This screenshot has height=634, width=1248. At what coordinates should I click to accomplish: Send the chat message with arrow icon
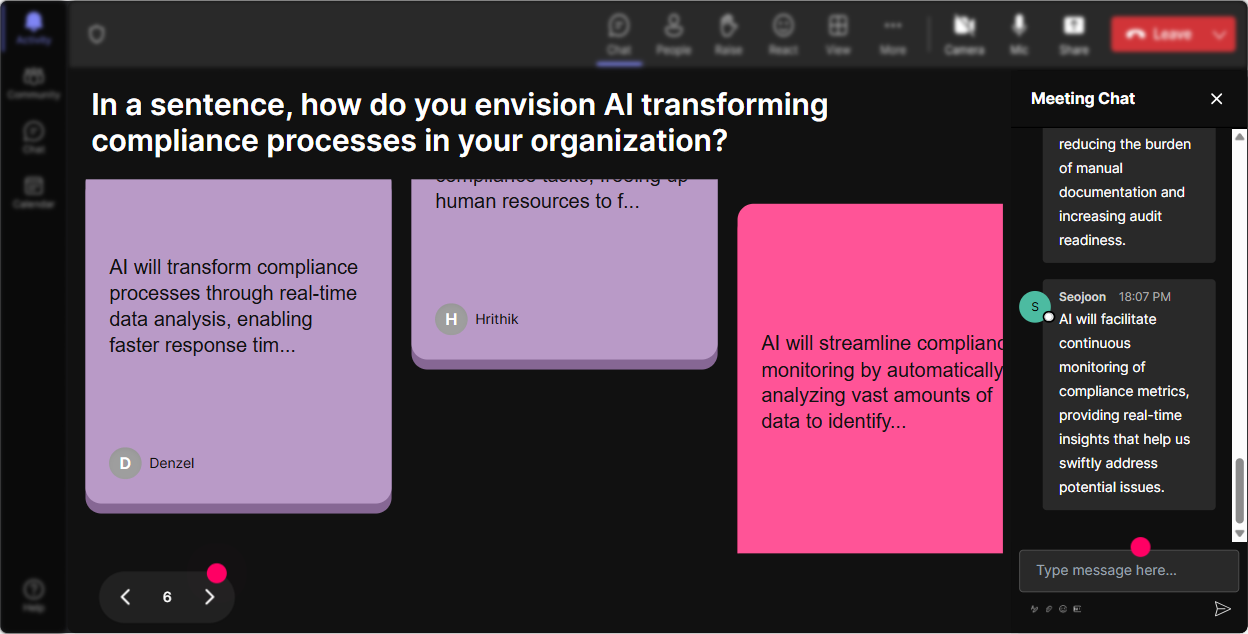tap(1221, 608)
